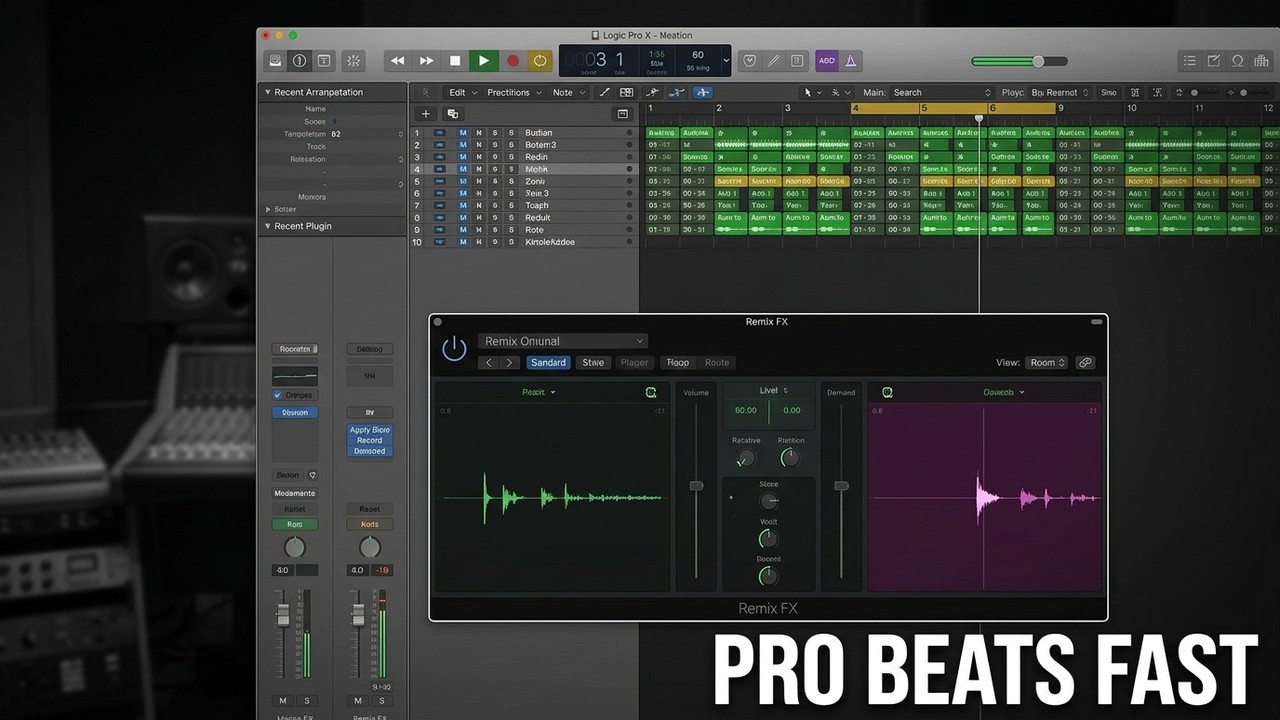Open the Remix Oniunal preset dropdown
Viewport: 1280px width, 720px height.
563,341
